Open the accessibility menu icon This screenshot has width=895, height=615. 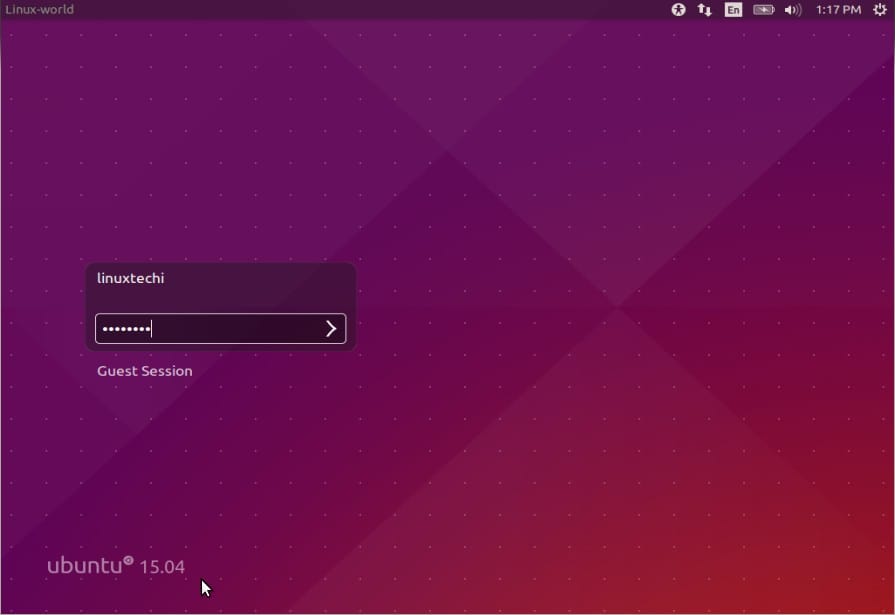678,10
